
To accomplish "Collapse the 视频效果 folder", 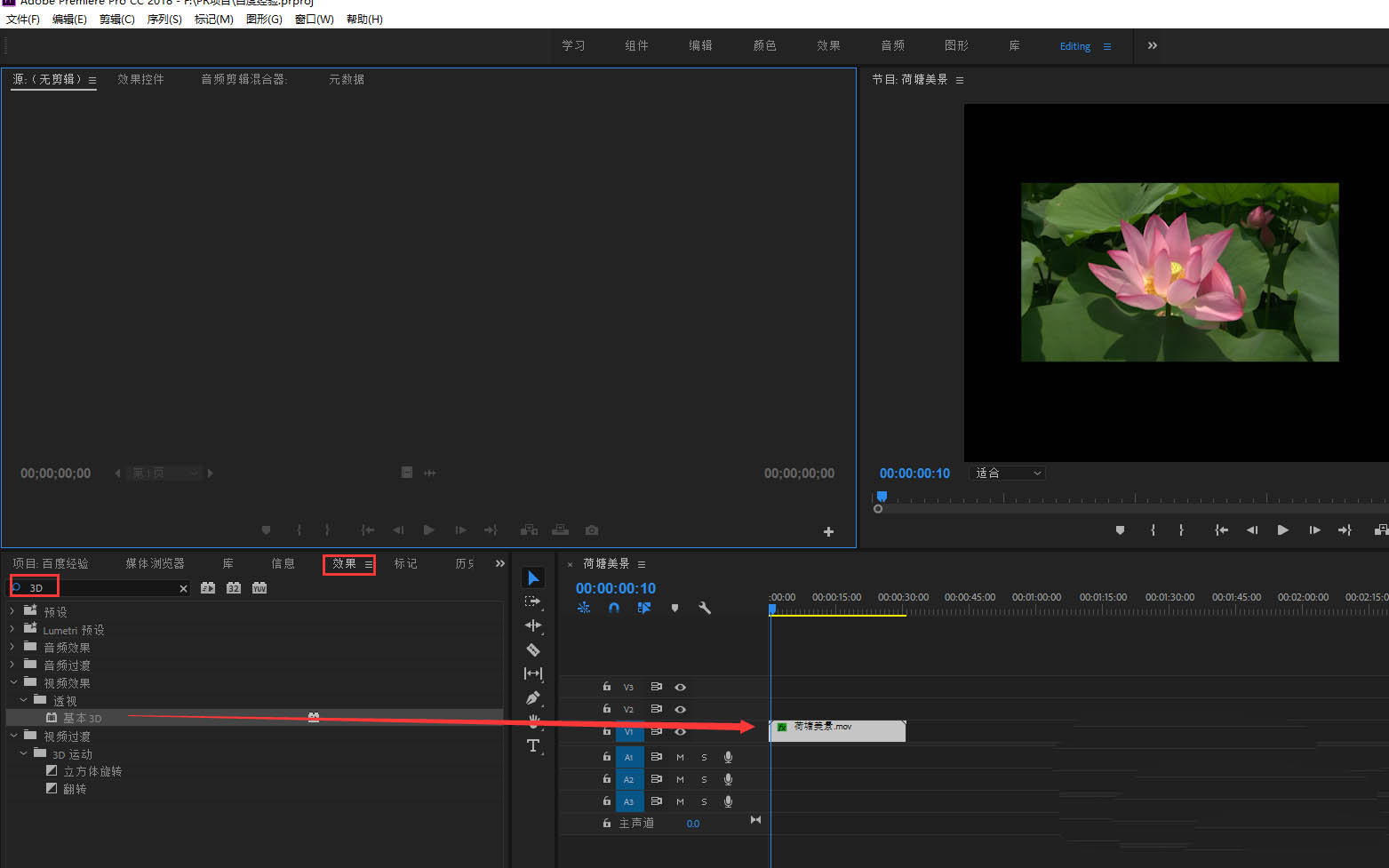I will pos(13,682).
